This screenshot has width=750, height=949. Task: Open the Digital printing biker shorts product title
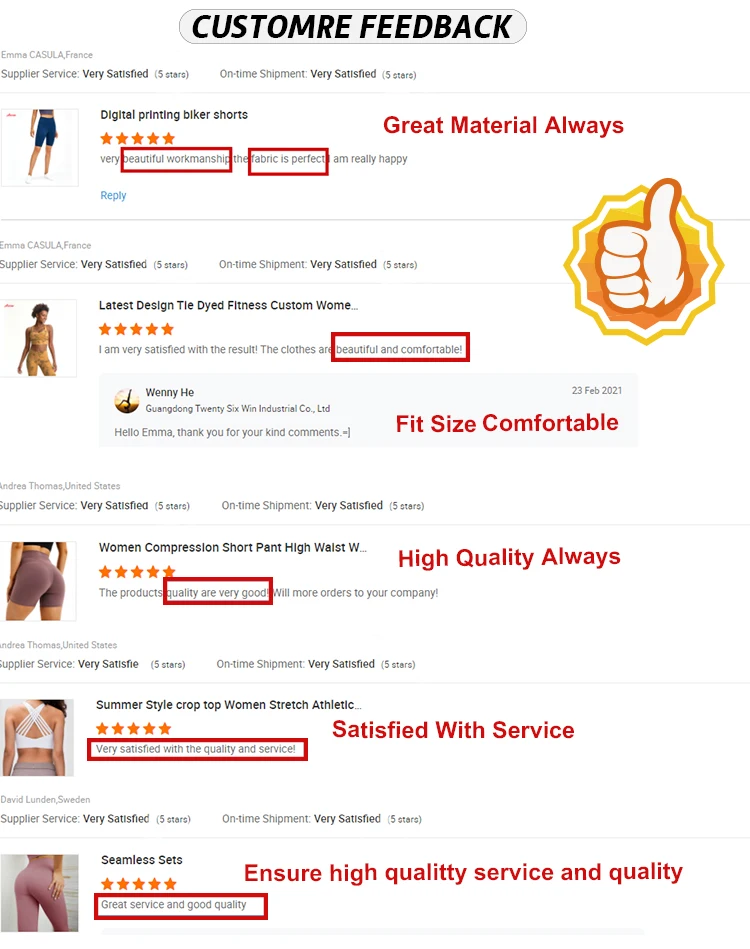174,115
